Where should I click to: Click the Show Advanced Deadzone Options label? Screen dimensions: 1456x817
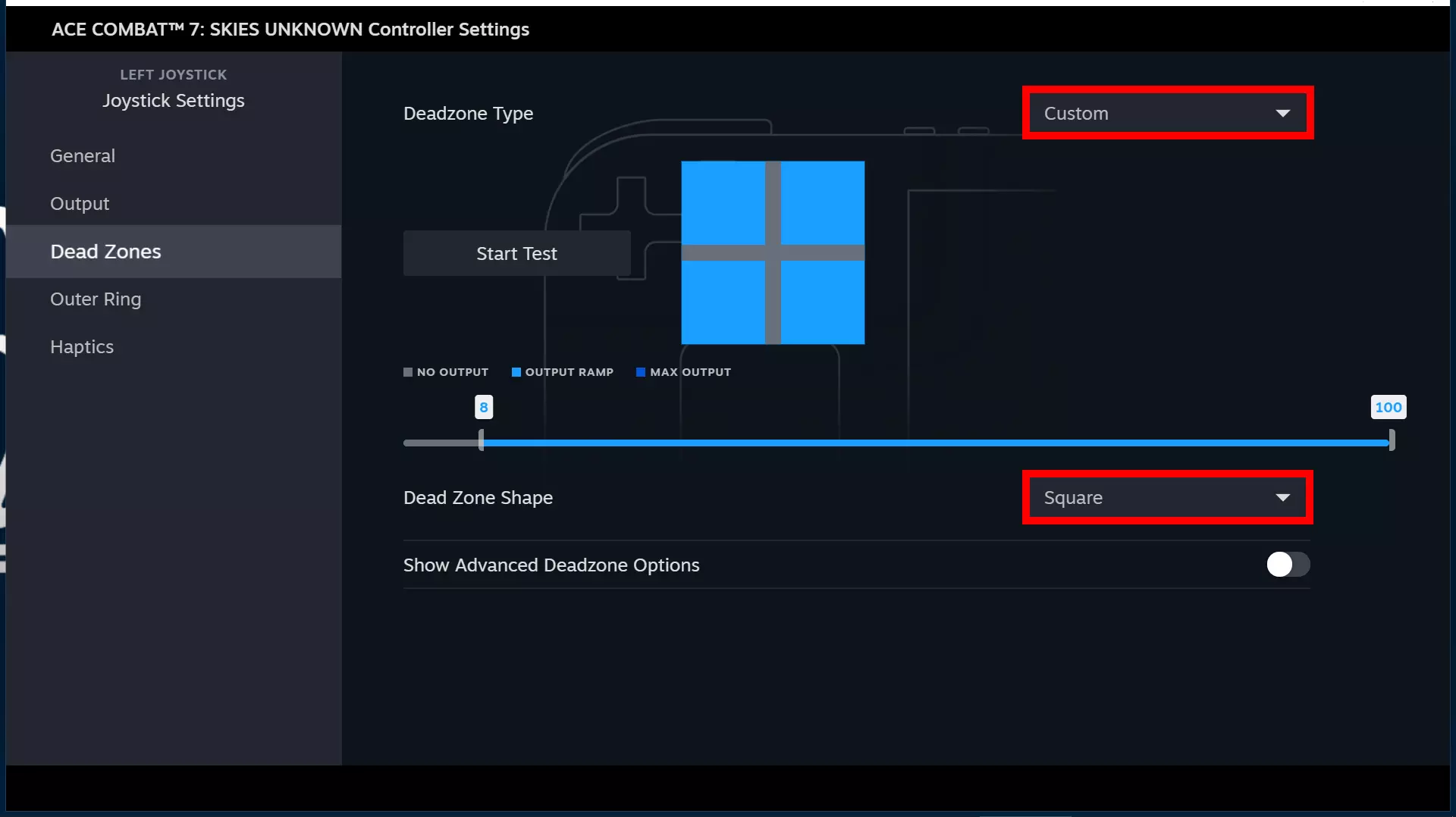coord(551,565)
